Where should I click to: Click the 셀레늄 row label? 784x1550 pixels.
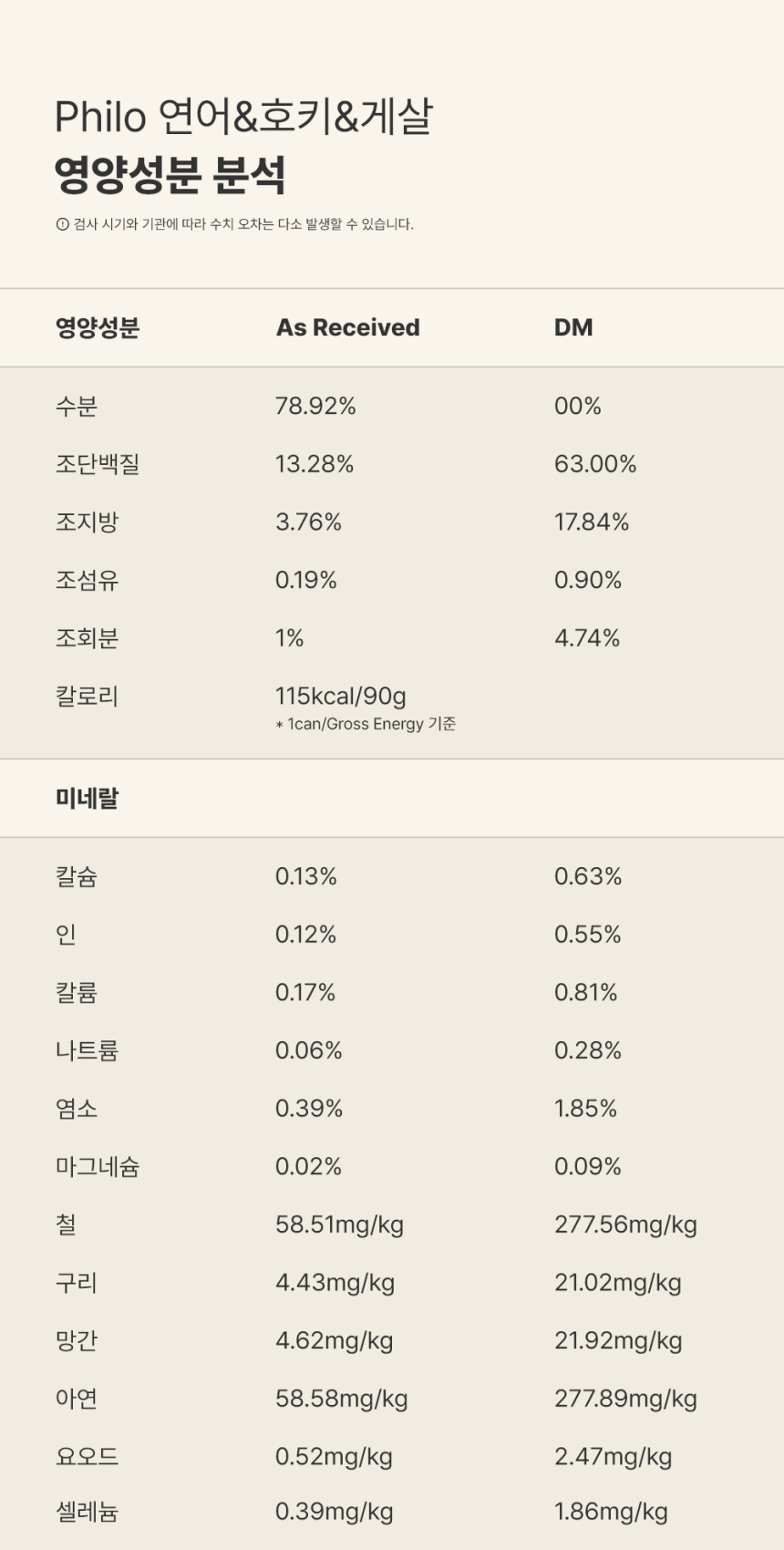(x=88, y=1512)
